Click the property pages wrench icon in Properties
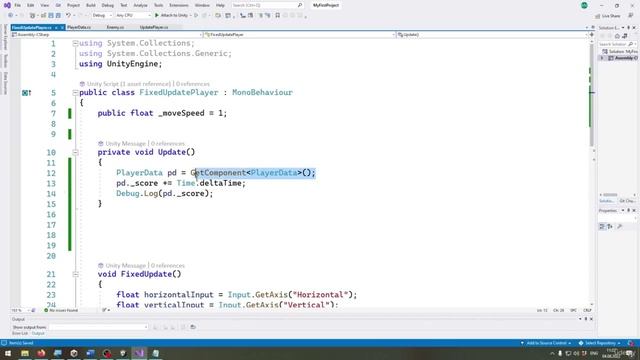640x360 pixels. (620, 227)
